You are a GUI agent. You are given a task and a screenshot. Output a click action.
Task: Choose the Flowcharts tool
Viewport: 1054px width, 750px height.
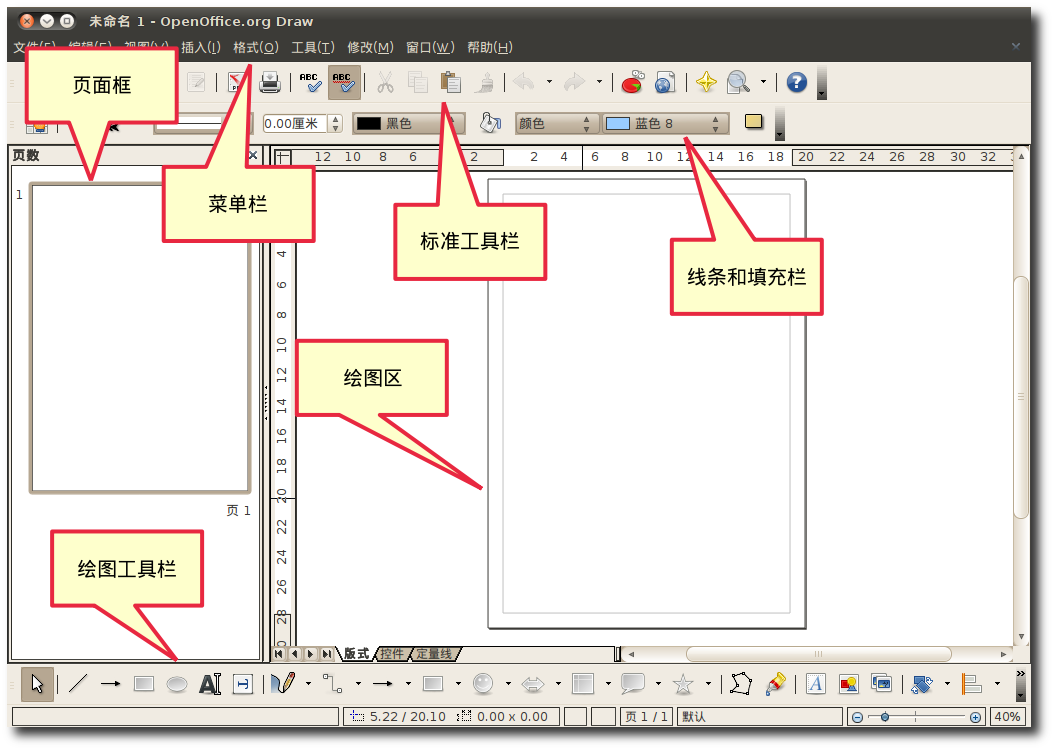(583, 684)
